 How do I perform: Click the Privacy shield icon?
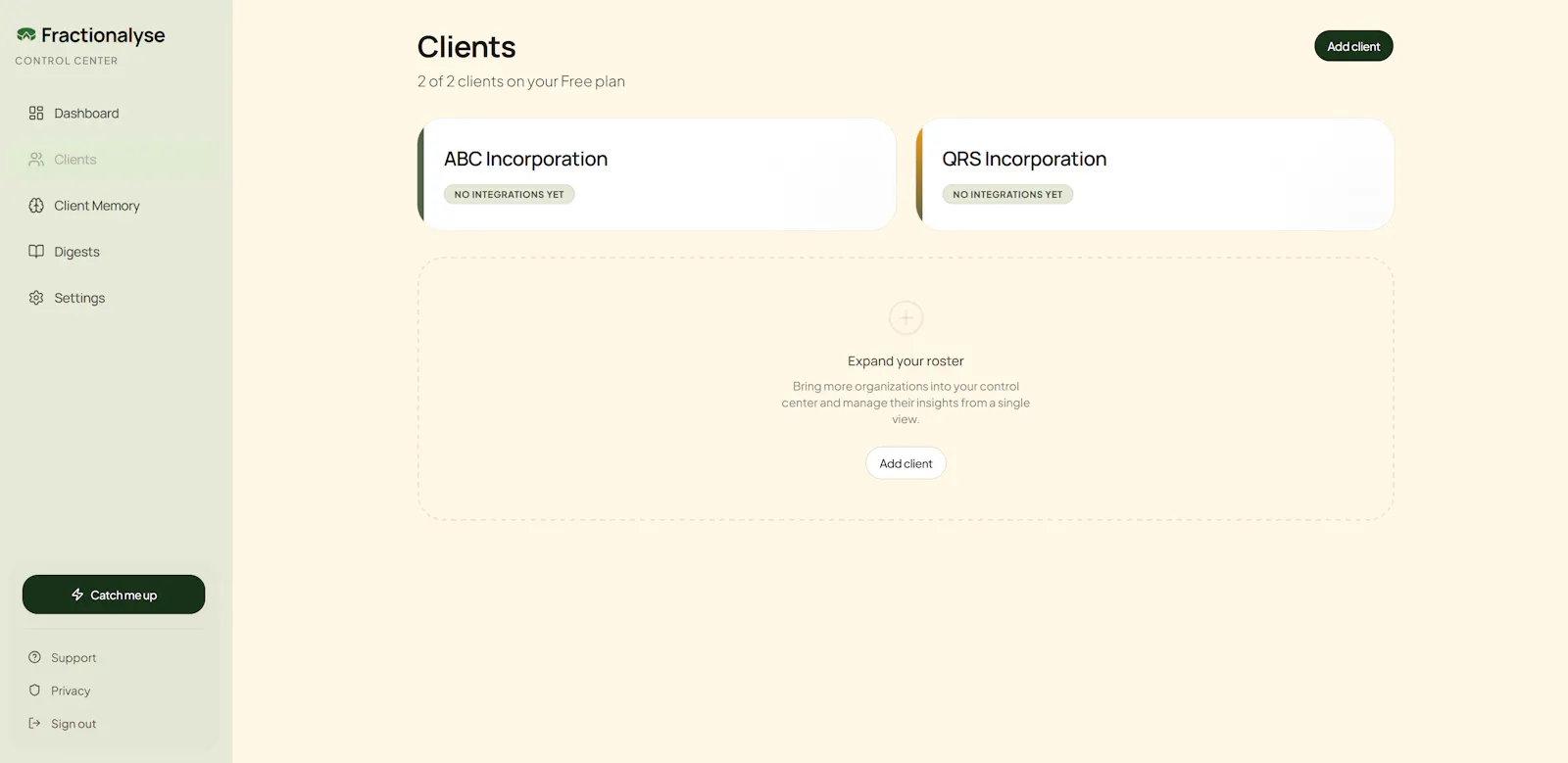click(x=34, y=691)
